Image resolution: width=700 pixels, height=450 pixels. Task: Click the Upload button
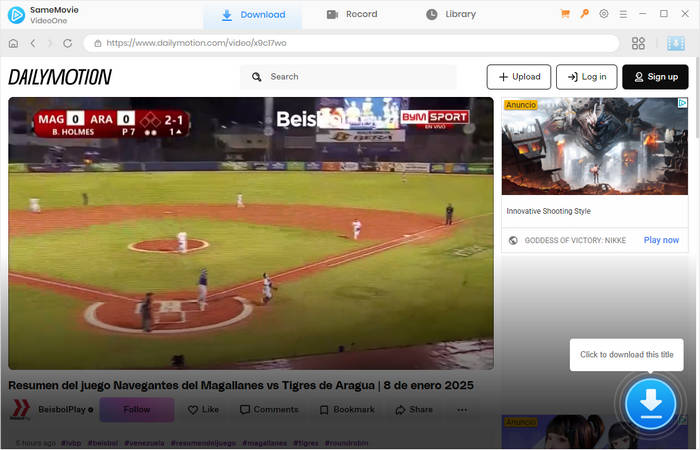click(x=519, y=77)
